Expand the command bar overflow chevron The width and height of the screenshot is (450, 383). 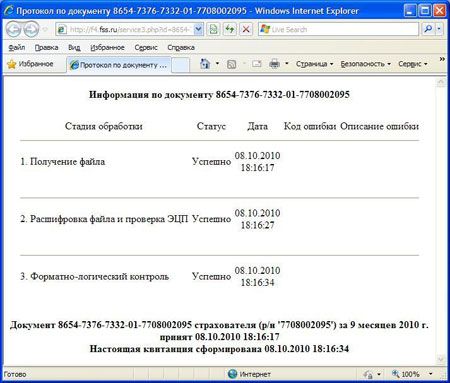pos(442,59)
